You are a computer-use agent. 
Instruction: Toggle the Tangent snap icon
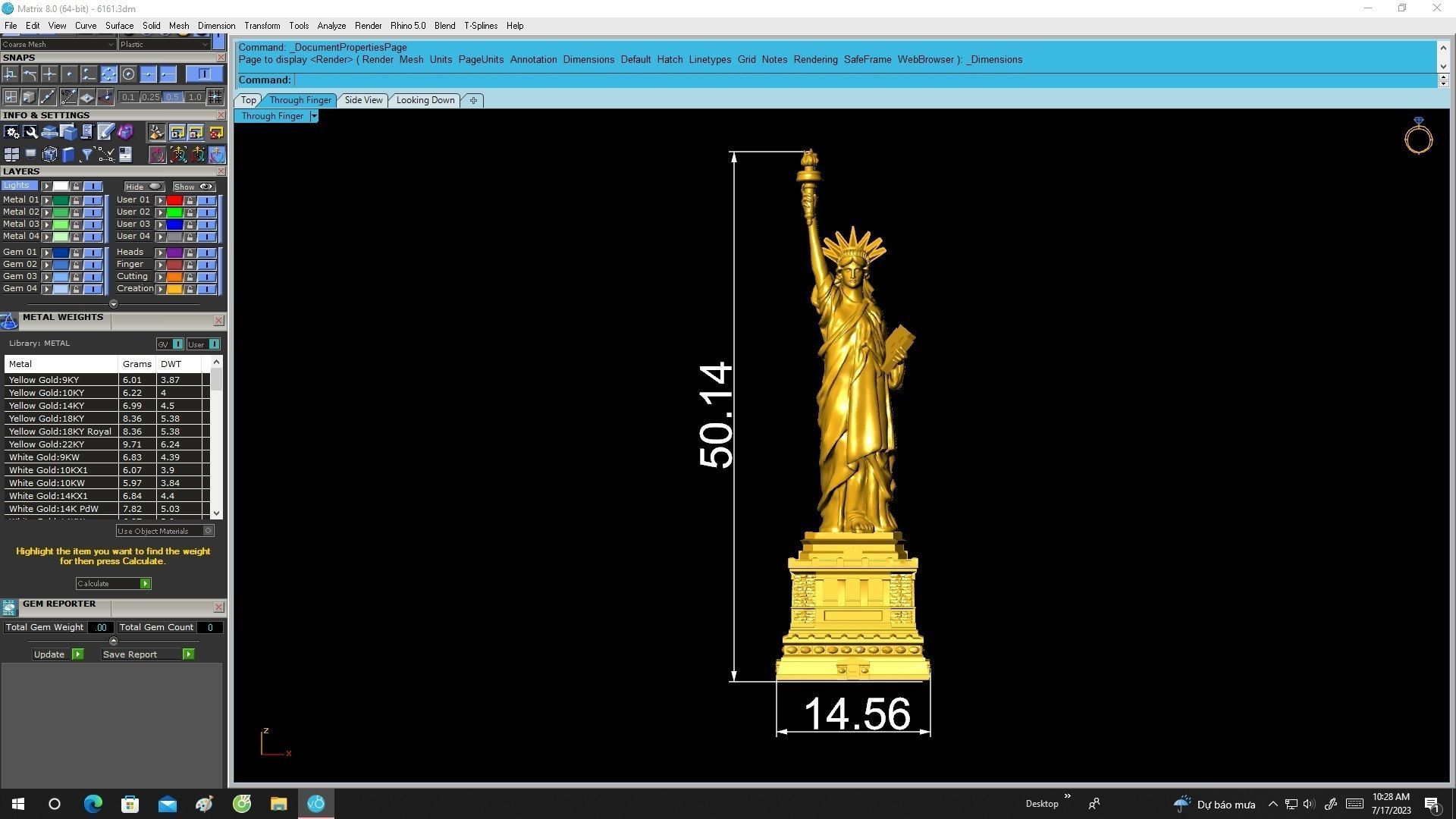tap(30, 74)
